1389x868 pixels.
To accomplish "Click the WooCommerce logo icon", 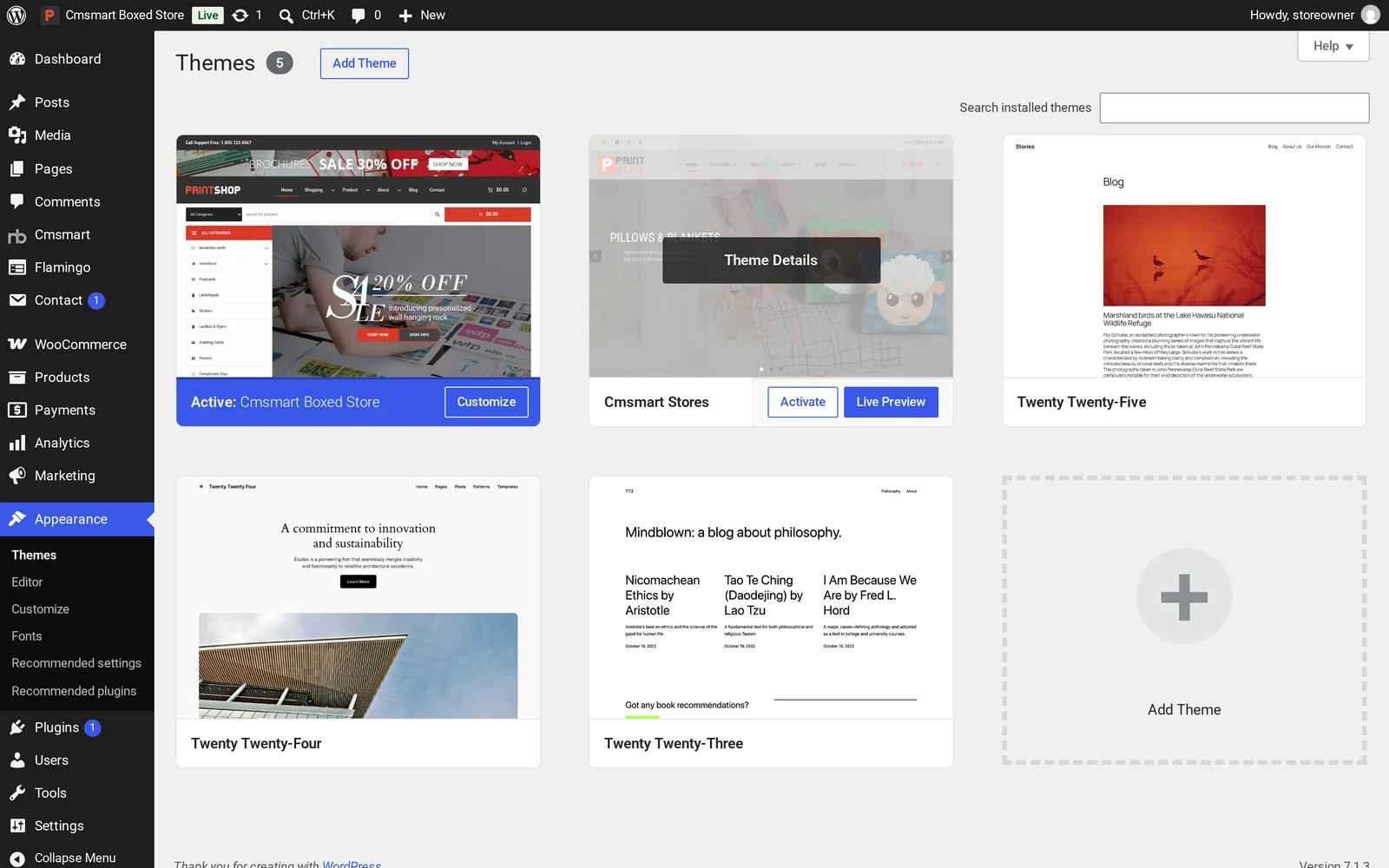I will click(x=17, y=345).
